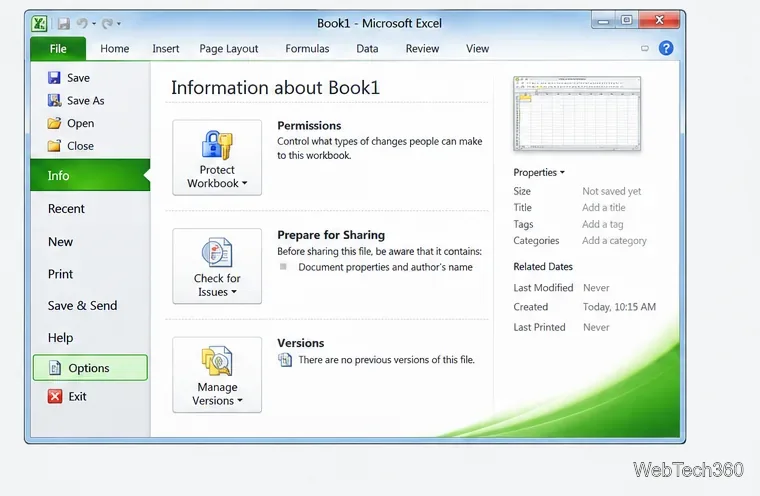Click the Undo arrow in quick access toolbar
The height and width of the screenshot is (496, 760).
[82, 23]
